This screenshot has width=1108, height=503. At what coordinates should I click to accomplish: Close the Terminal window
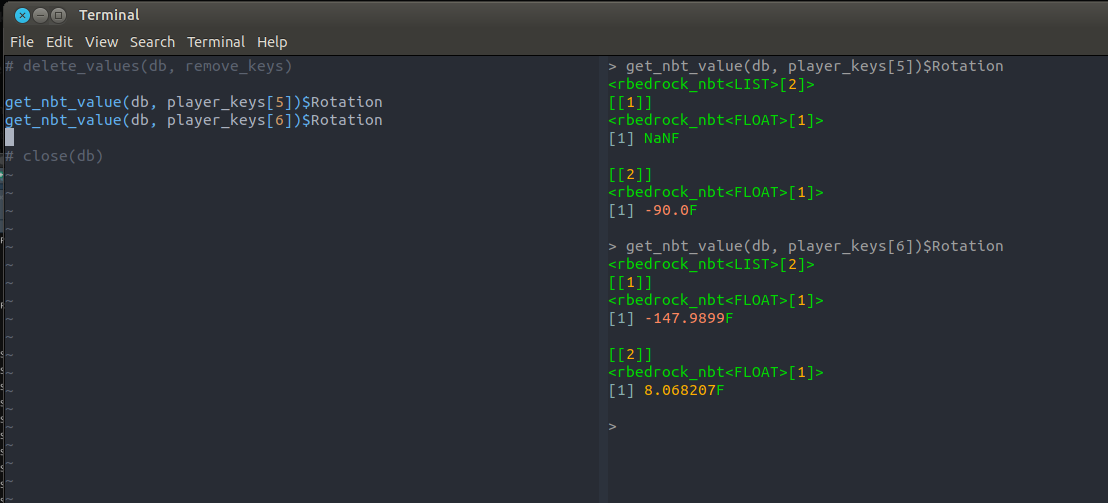22,15
